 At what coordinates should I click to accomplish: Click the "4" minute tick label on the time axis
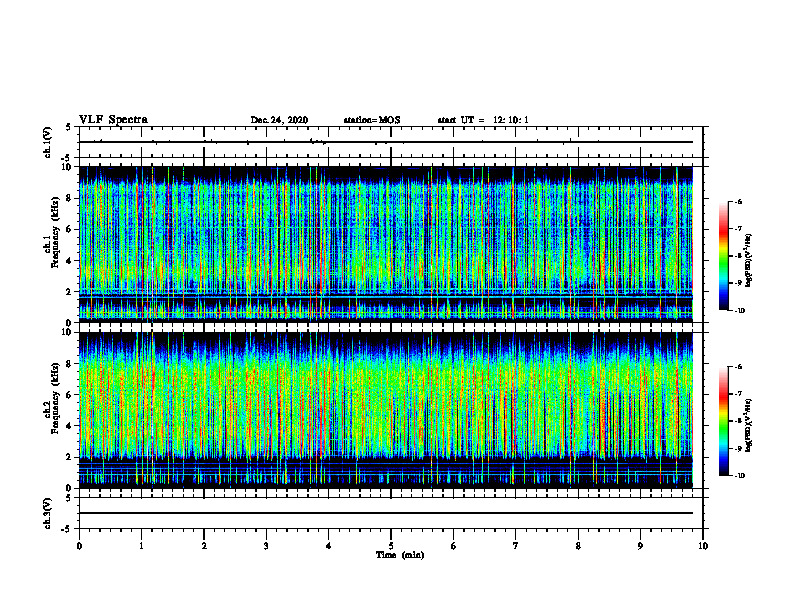pyautogui.click(x=329, y=546)
